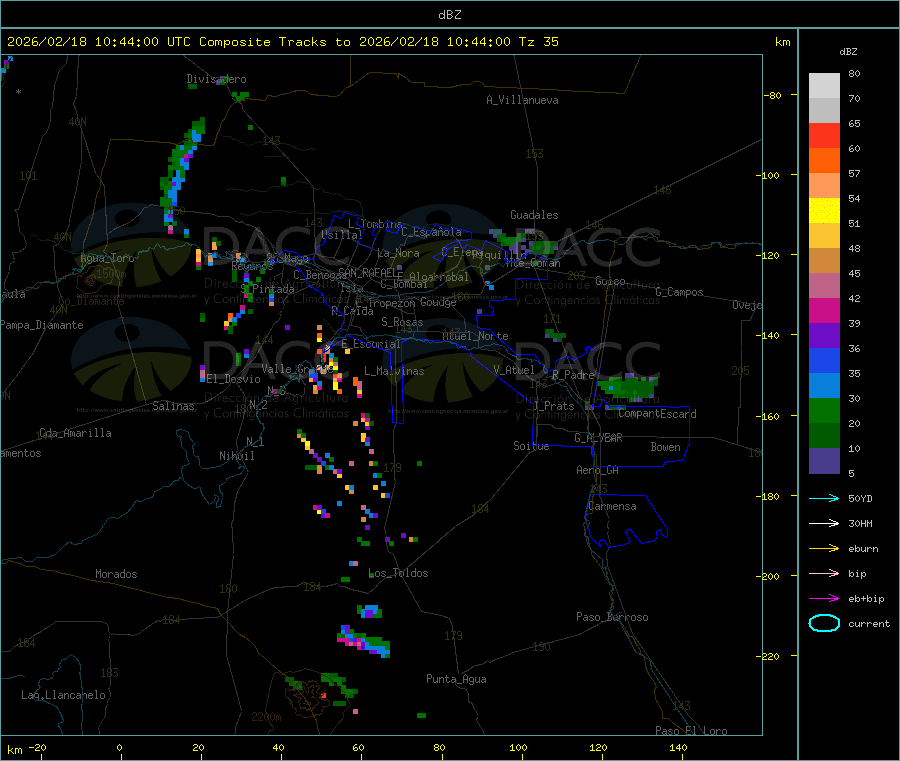Screen dimensions: 900x761
Task: Click the 'Morados' place label
Action: click(116, 574)
